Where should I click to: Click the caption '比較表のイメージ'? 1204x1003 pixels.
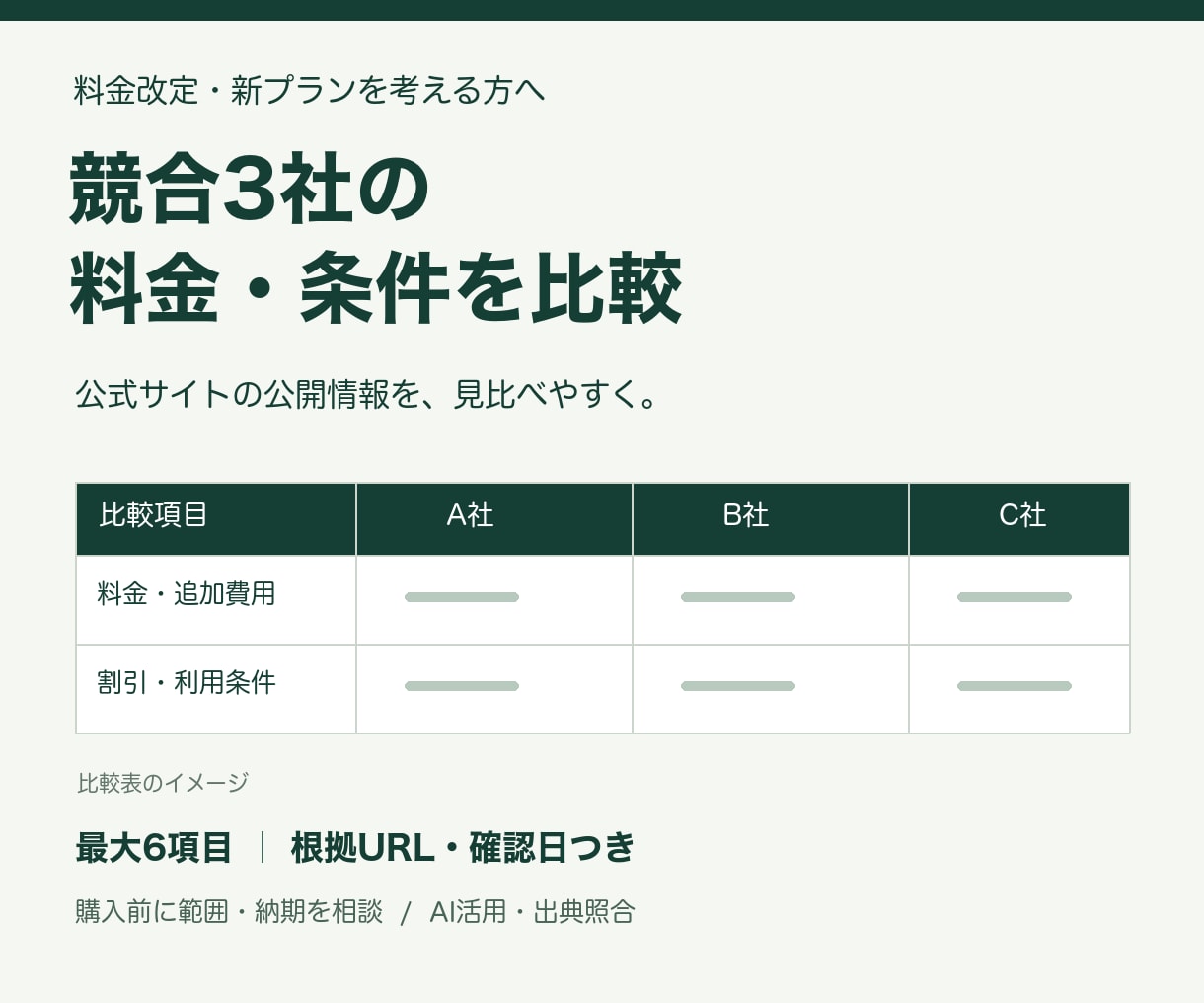pos(163,783)
